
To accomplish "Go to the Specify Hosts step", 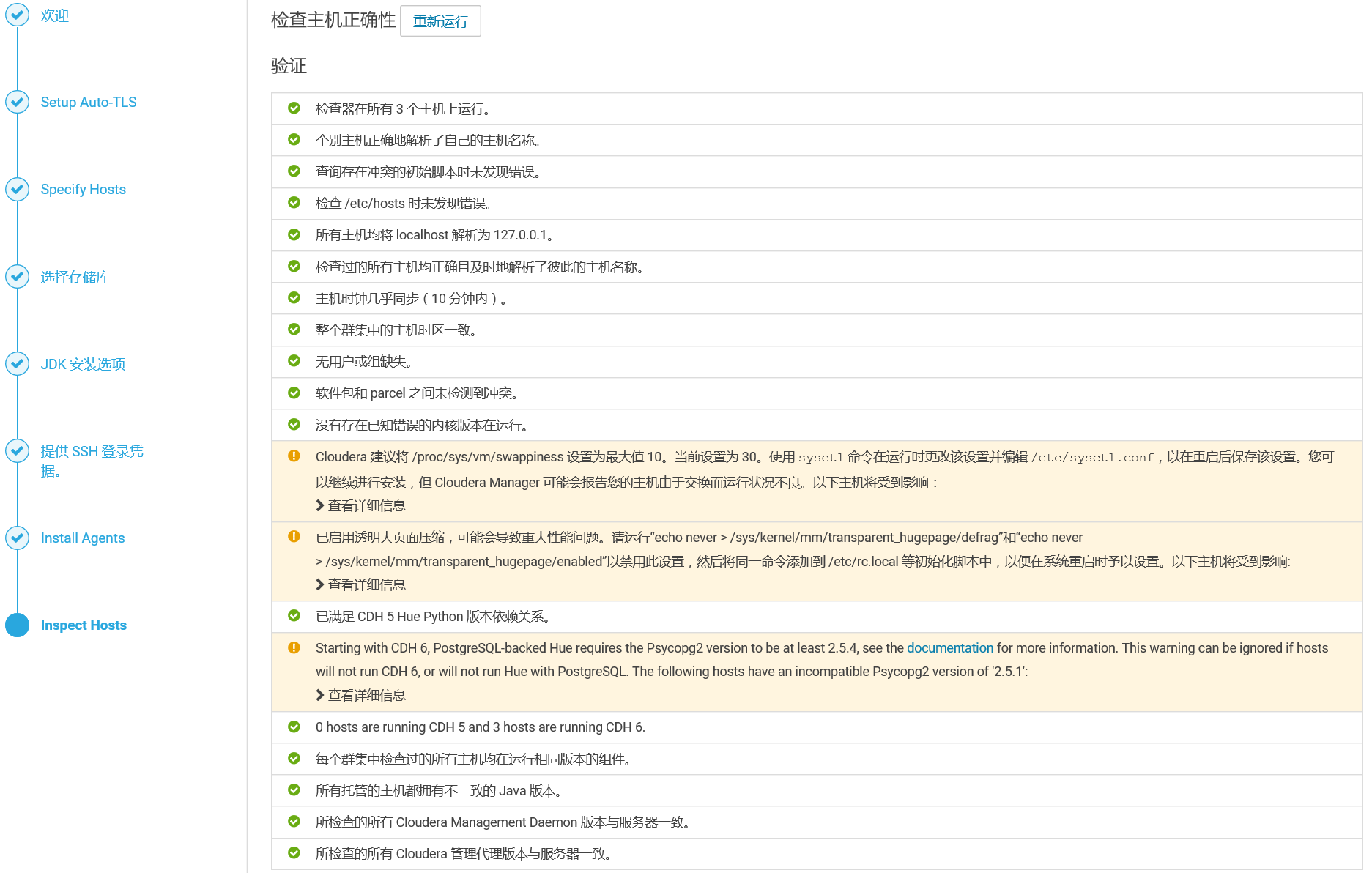I will (84, 189).
